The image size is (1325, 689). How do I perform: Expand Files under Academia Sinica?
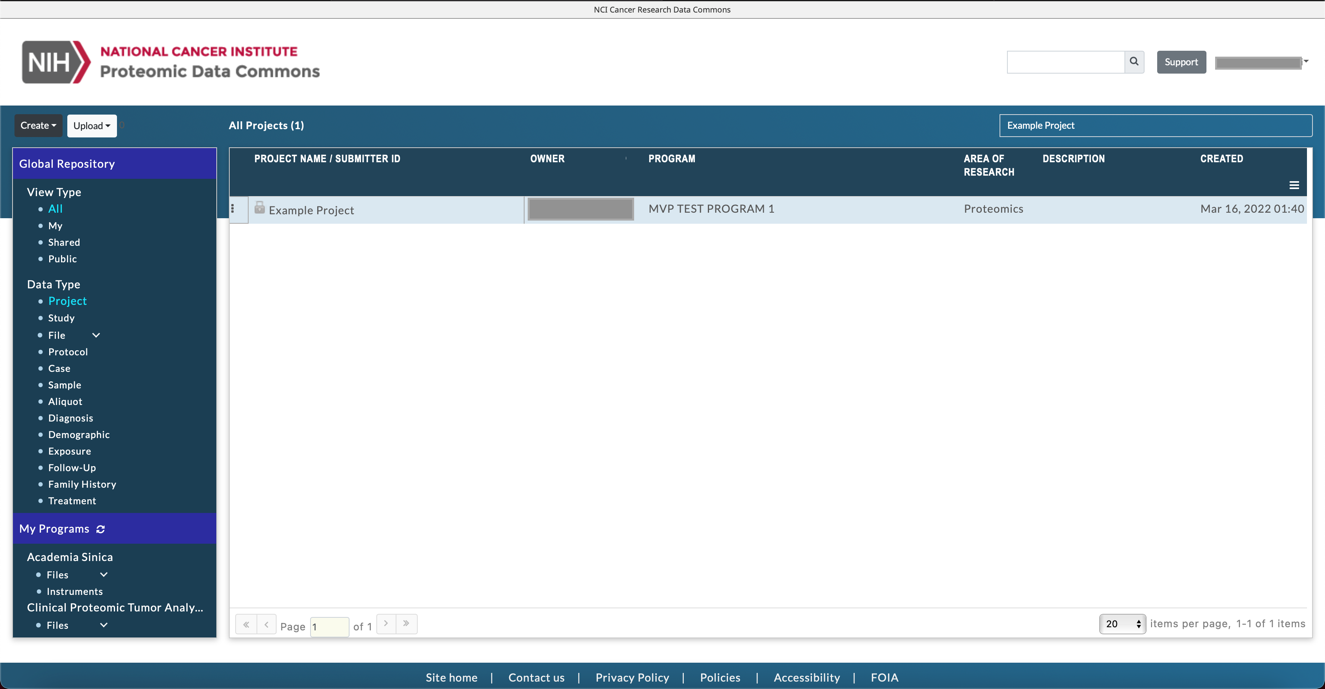tap(103, 575)
